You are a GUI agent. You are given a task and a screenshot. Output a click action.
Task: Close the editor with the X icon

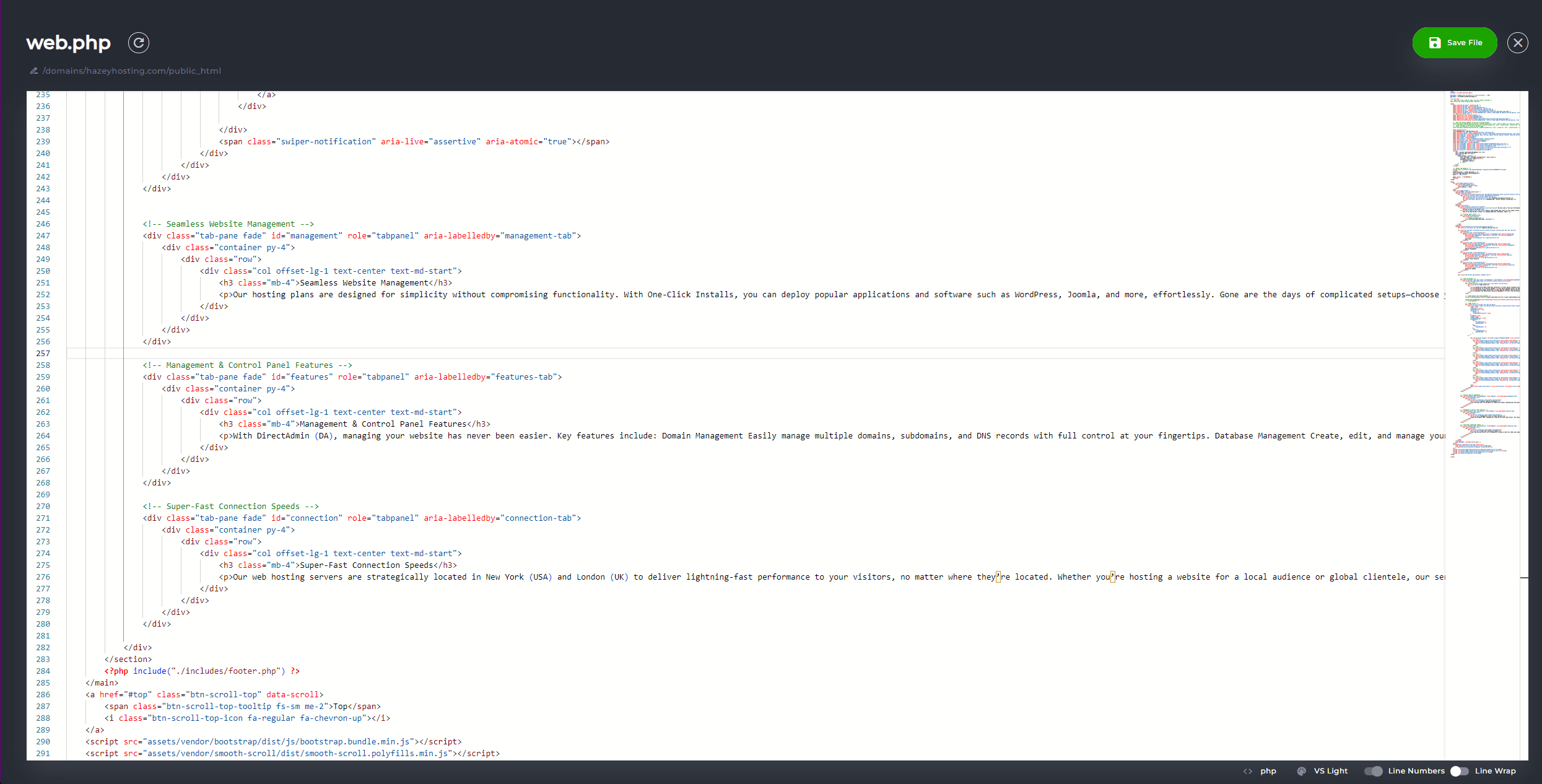1518,43
